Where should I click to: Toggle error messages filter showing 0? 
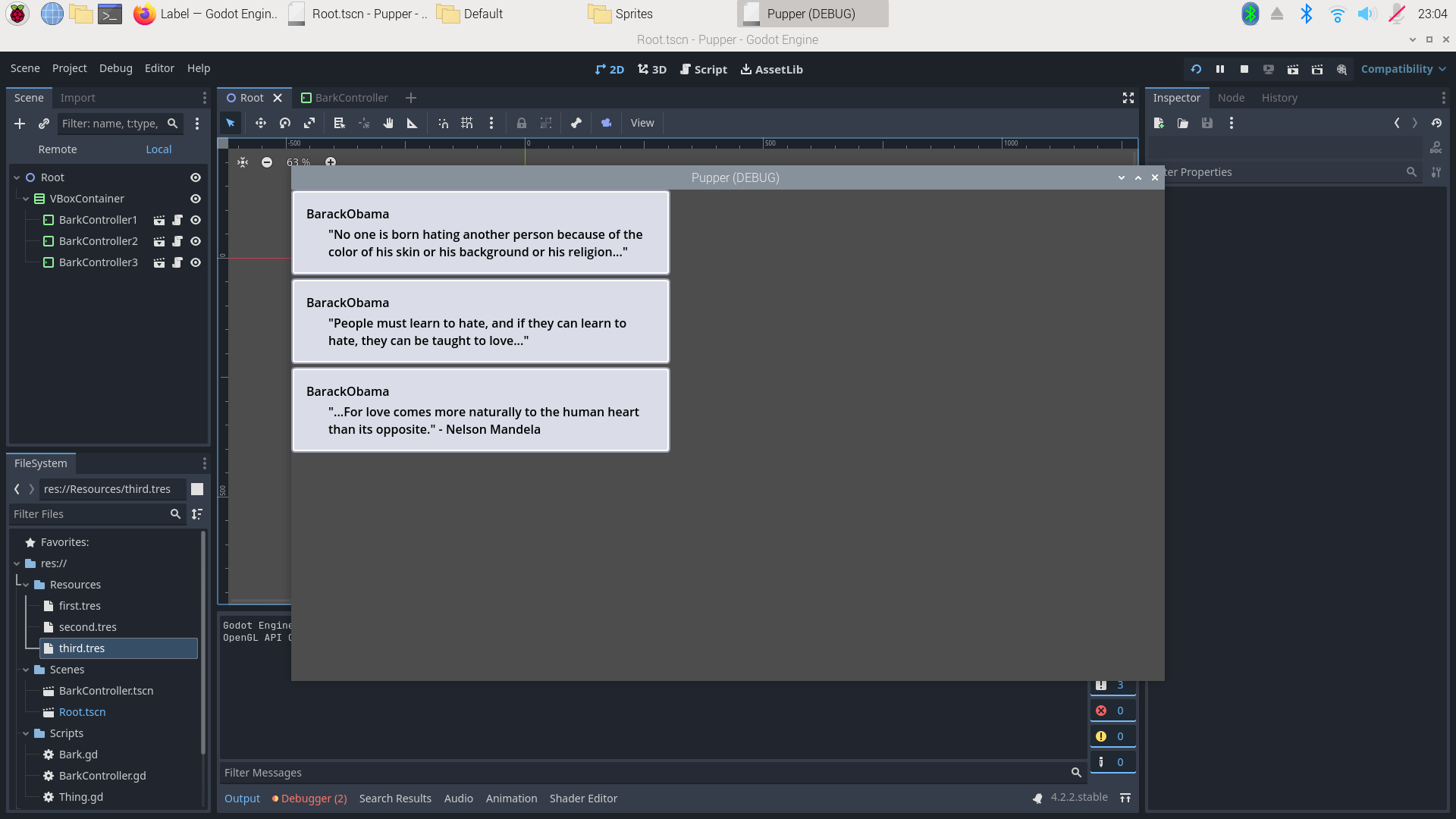coord(1112,711)
